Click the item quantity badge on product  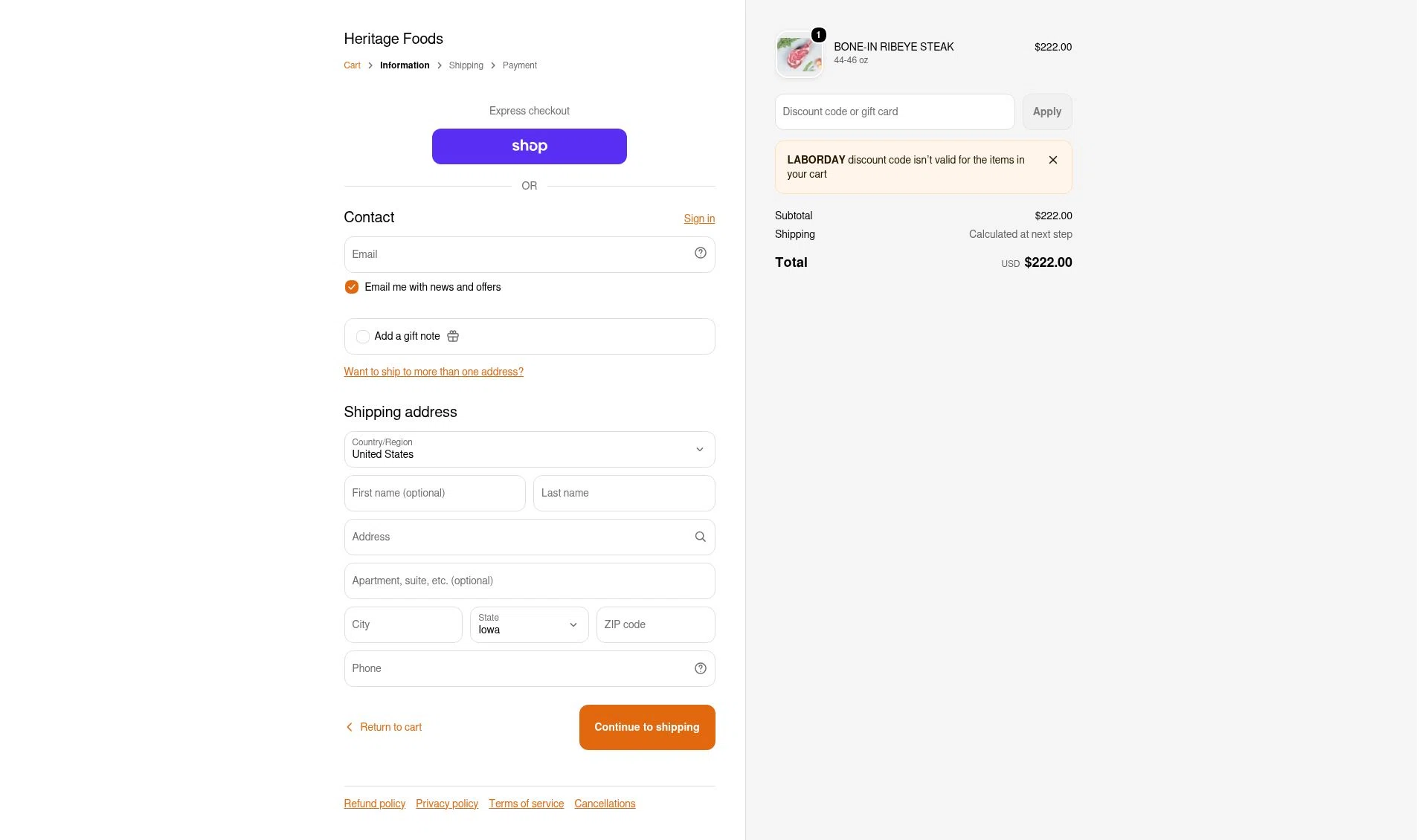click(x=818, y=35)
